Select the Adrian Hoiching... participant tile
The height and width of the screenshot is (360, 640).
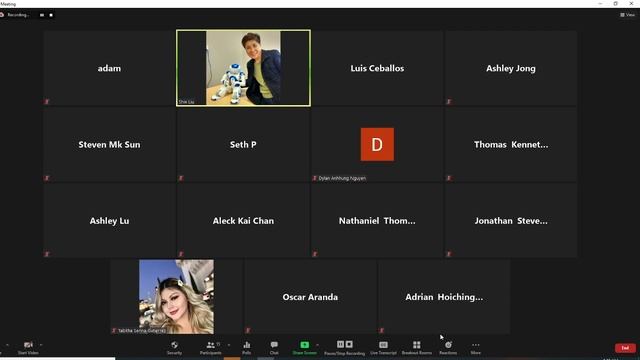tap(444, 297)
